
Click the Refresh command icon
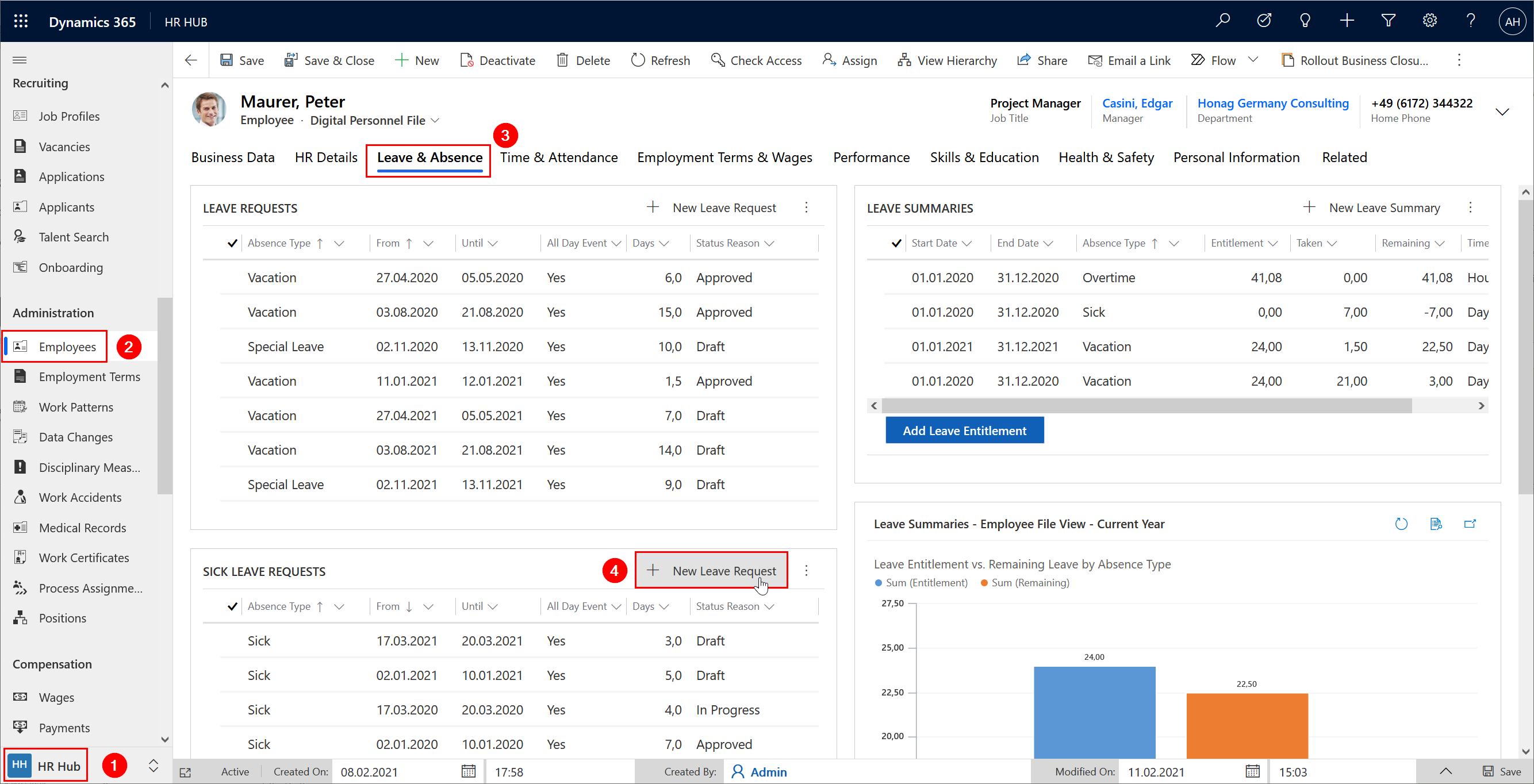coord(637,60)
